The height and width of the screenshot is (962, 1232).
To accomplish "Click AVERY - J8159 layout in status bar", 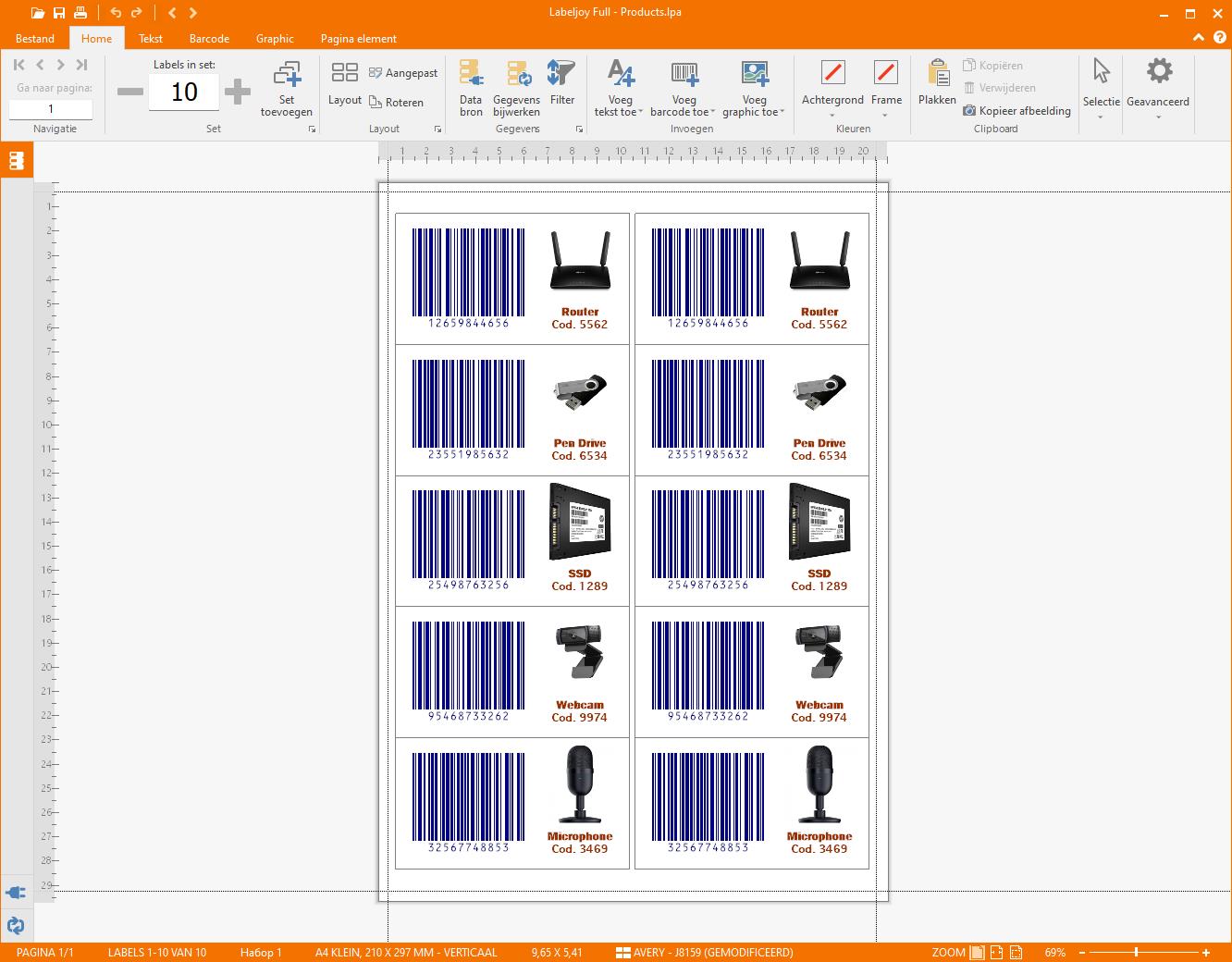I will tap(705, 952).
